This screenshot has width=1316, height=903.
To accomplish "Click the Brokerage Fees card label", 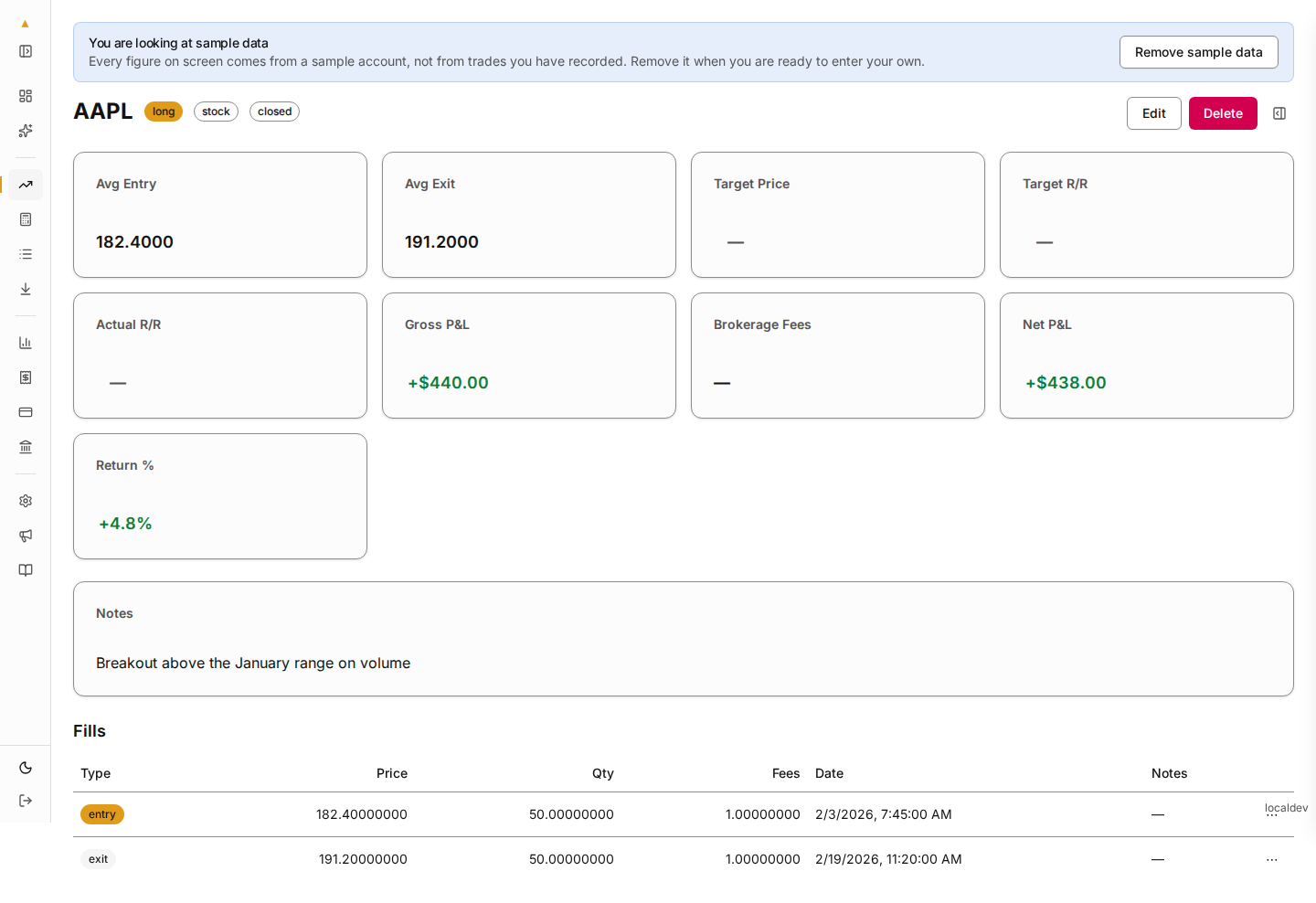I will (x=762, y=324).
